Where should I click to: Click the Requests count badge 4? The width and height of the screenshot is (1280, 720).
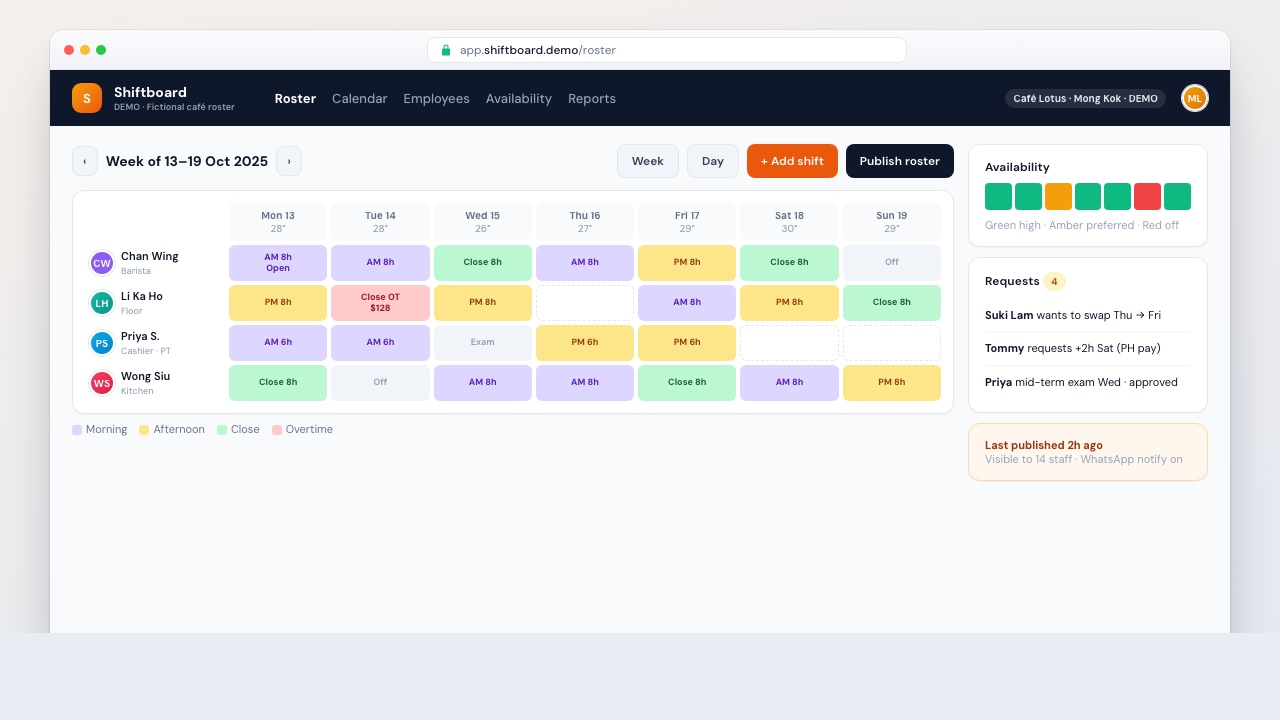(x=1054, y=281)
